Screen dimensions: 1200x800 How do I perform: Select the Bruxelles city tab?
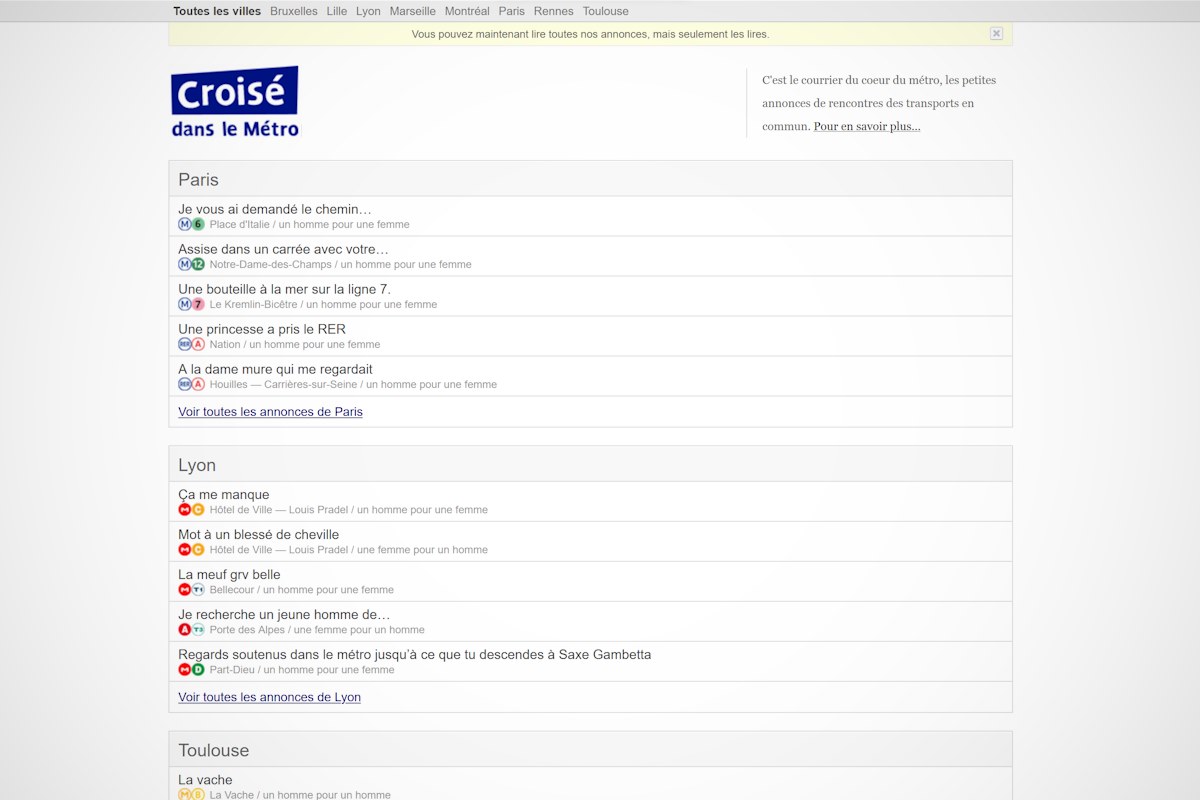(x=293, y=11)
